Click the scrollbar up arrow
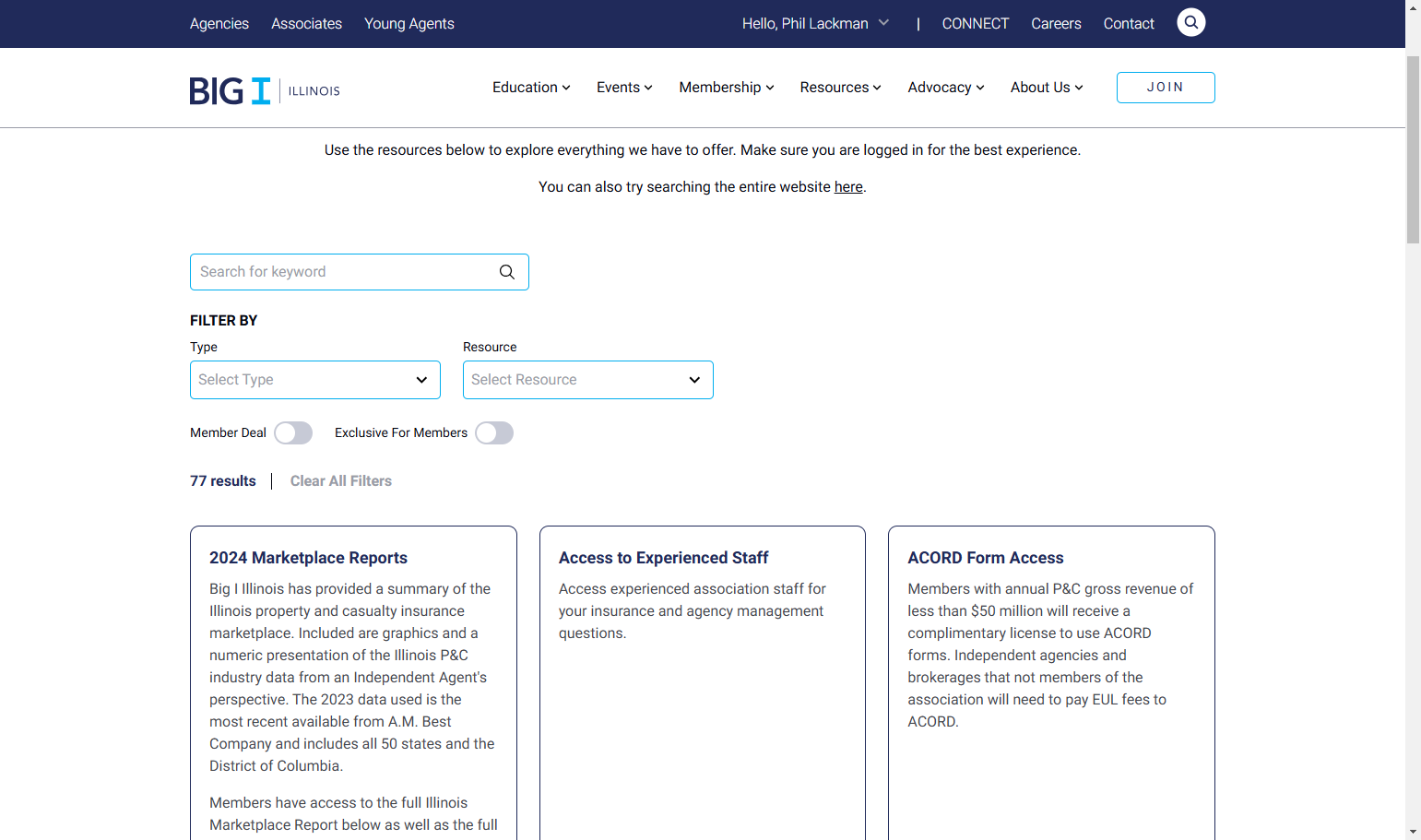 1413,7
